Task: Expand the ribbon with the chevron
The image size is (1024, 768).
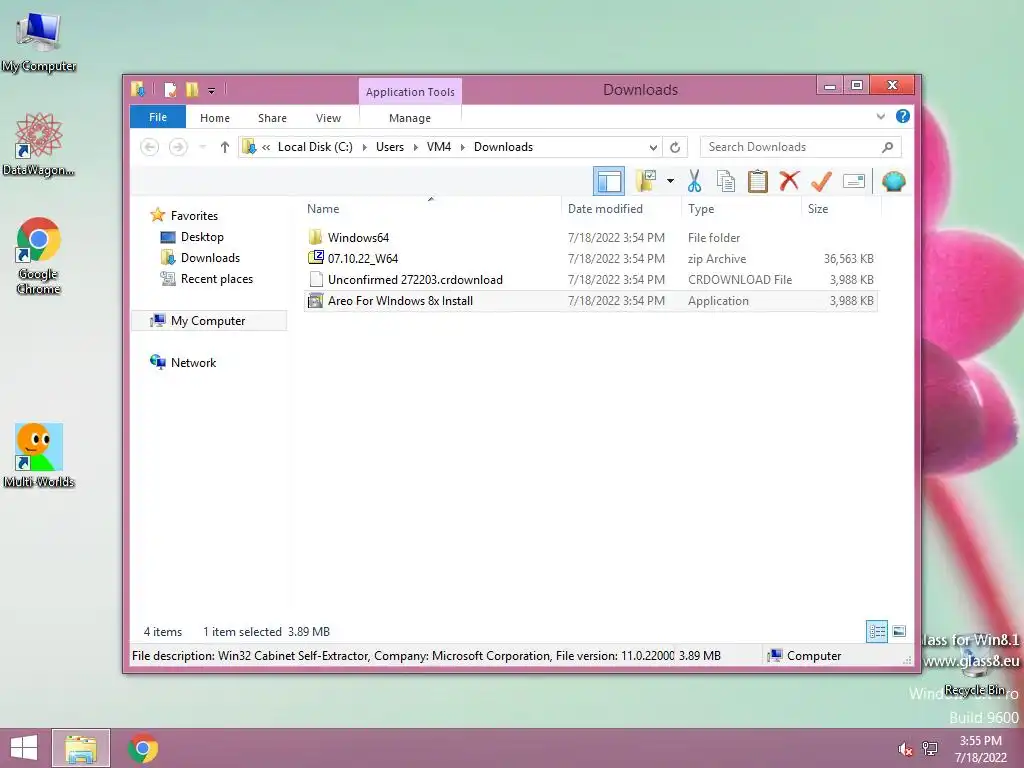Action: [x=880, y=117]
